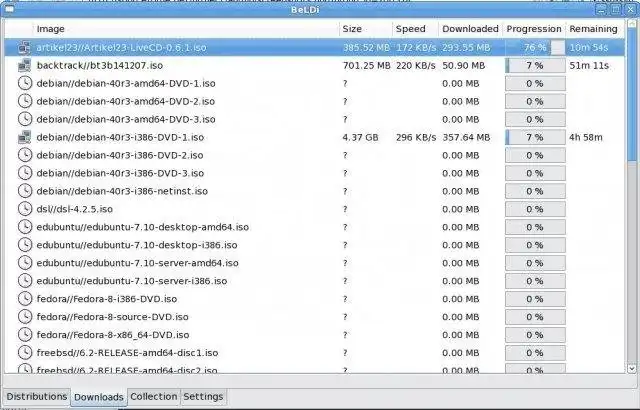Select debian//debian-40r3-amd64-DVD-3.iso entry

click(126, 119)
